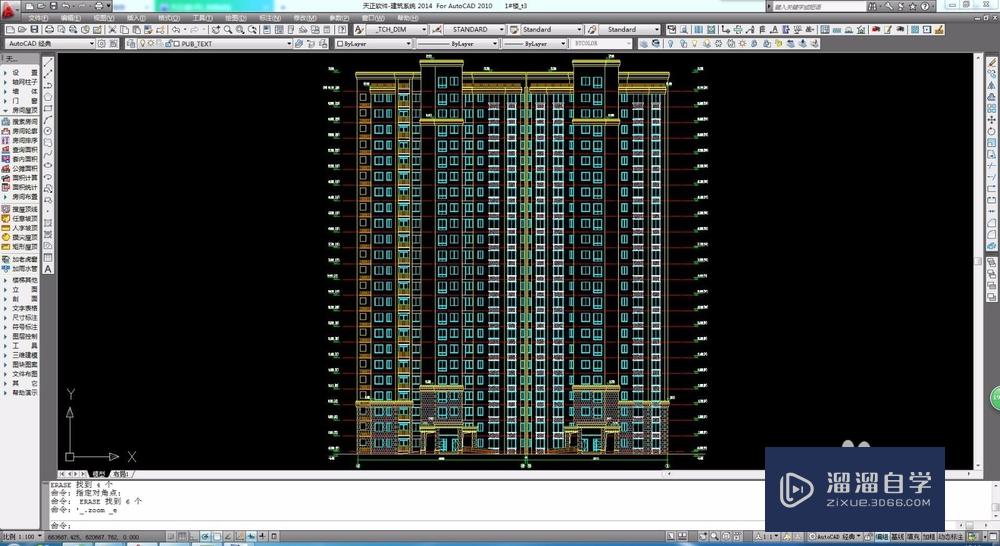Open Layer Properties Manager icon
Viewport: 1000px width, 546px height.
131,43
